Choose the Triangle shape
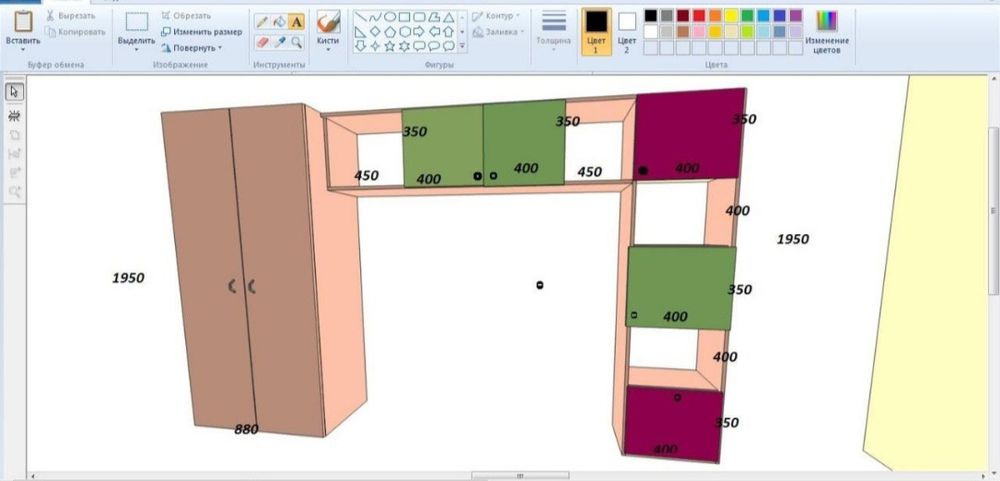Viewport: 1000px width, 481px height. (x=448, y=17)
